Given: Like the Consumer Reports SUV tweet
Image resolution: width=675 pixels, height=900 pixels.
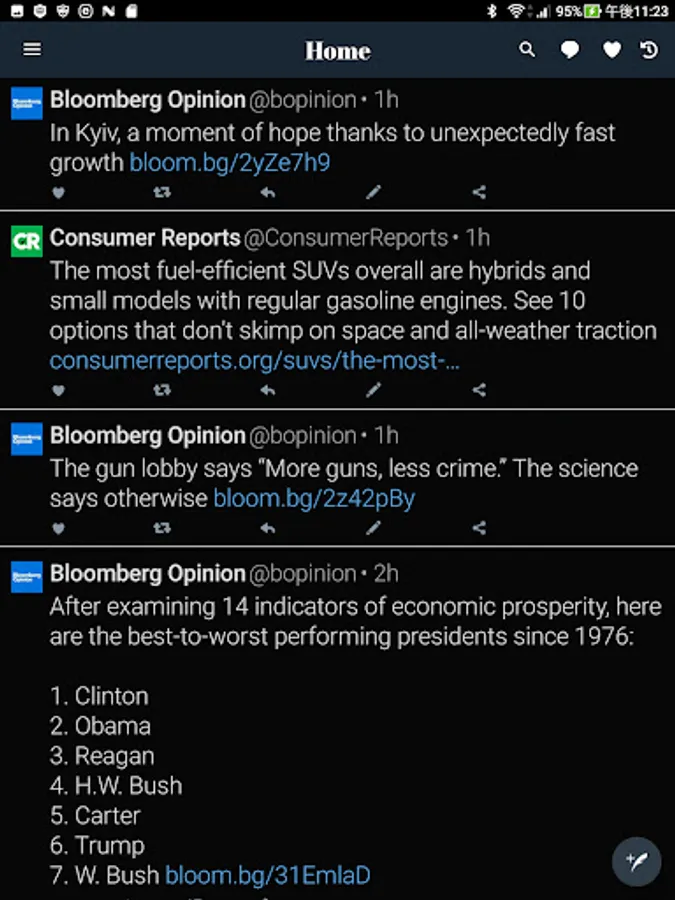Looking at the screenshot, I should pos(58,390).
